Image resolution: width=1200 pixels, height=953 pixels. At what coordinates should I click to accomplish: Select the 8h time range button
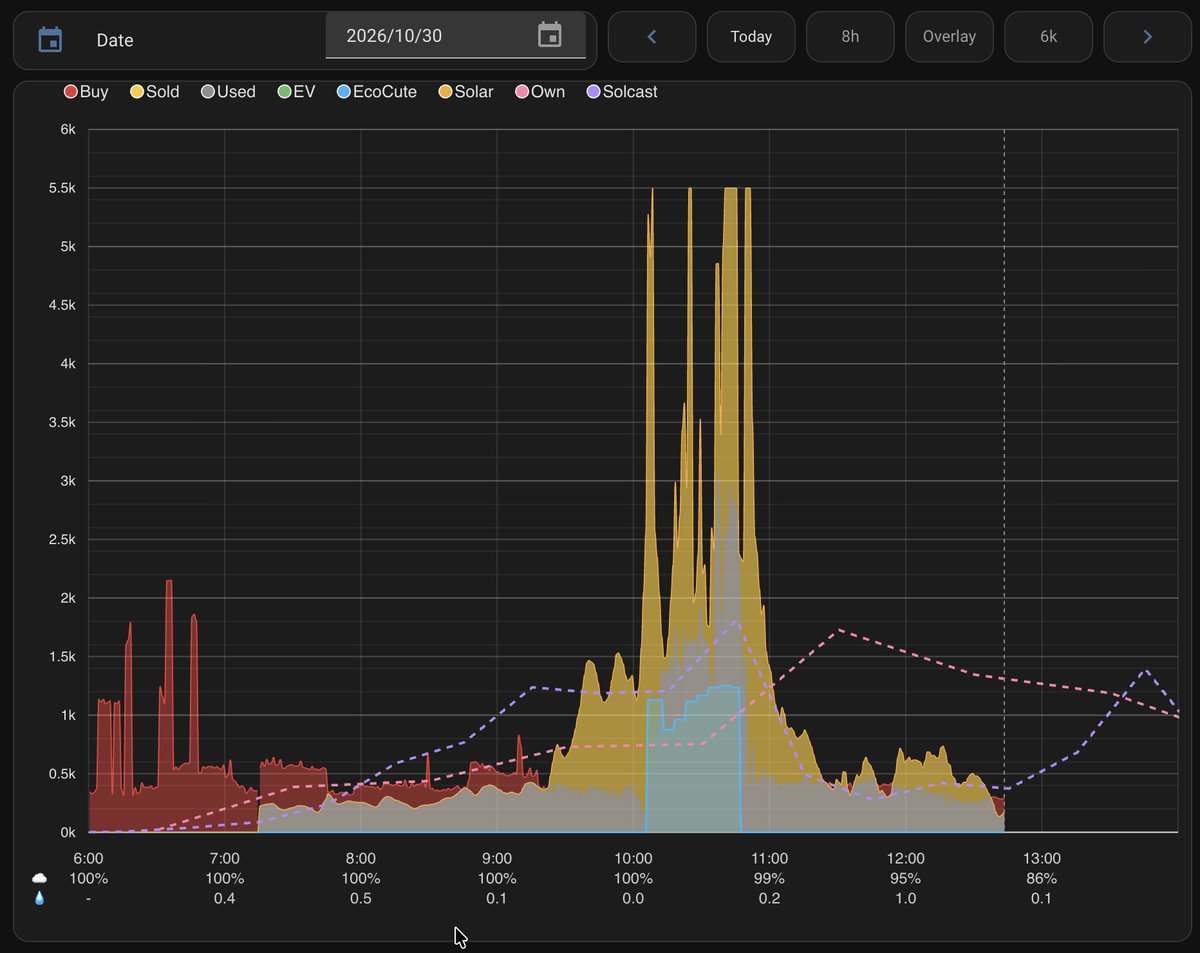pos(850,37)
